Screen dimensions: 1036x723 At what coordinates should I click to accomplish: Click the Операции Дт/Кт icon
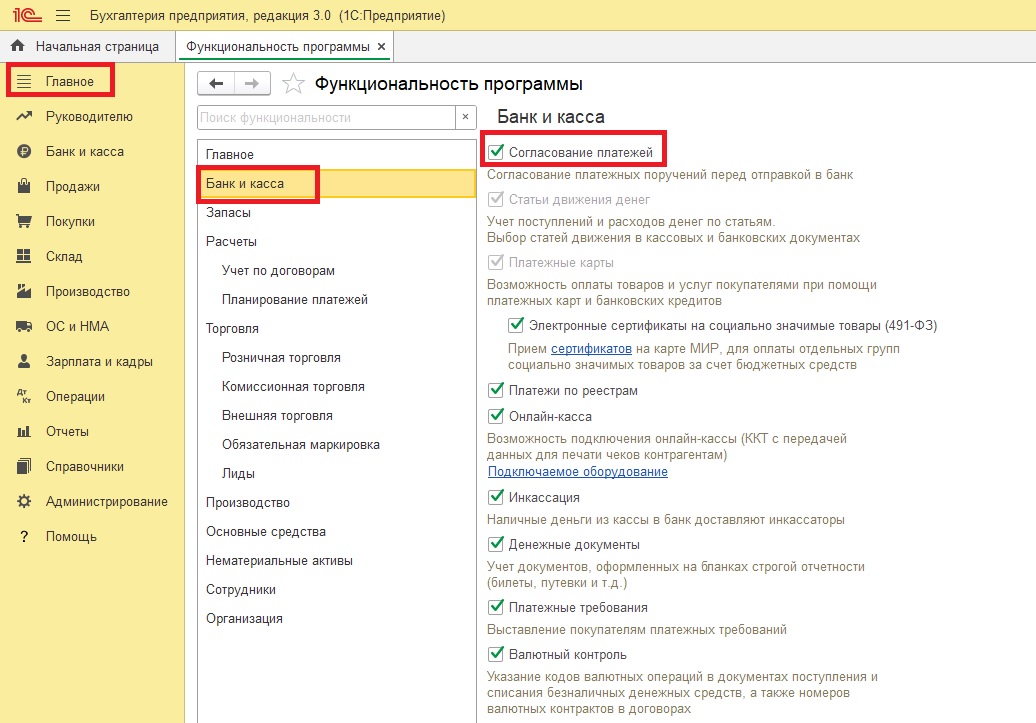click(24, 396)
